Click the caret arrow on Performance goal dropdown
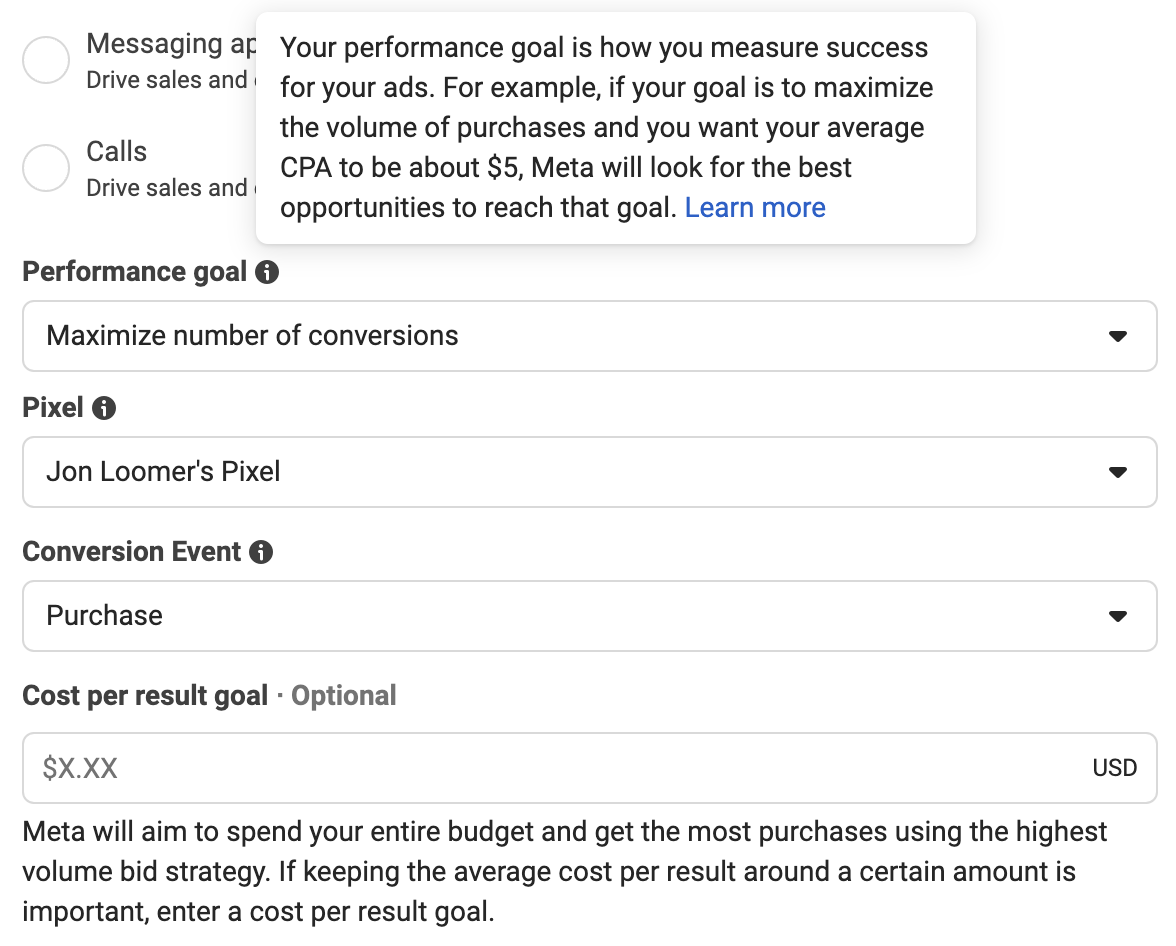This screenshot has width=1176, height=946. pos(1118,336)
